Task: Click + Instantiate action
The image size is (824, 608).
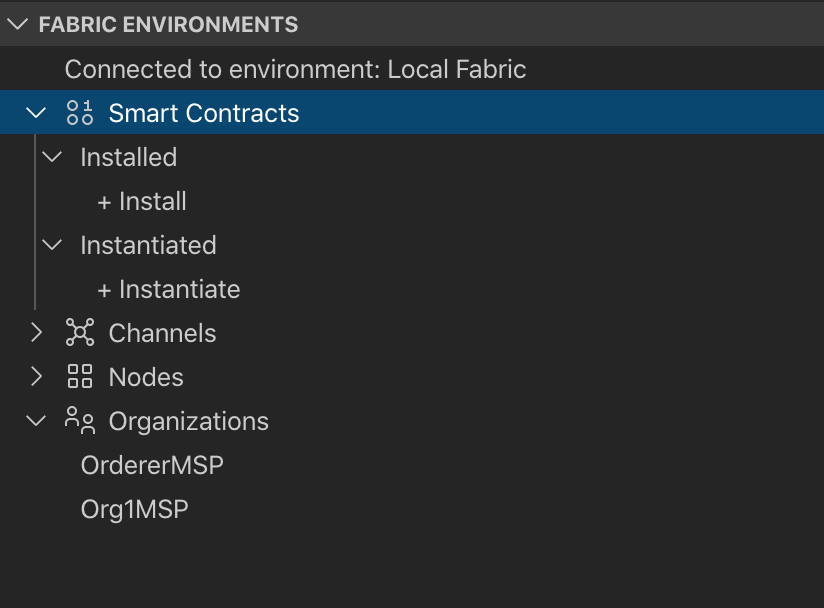Action: [169, 290]
